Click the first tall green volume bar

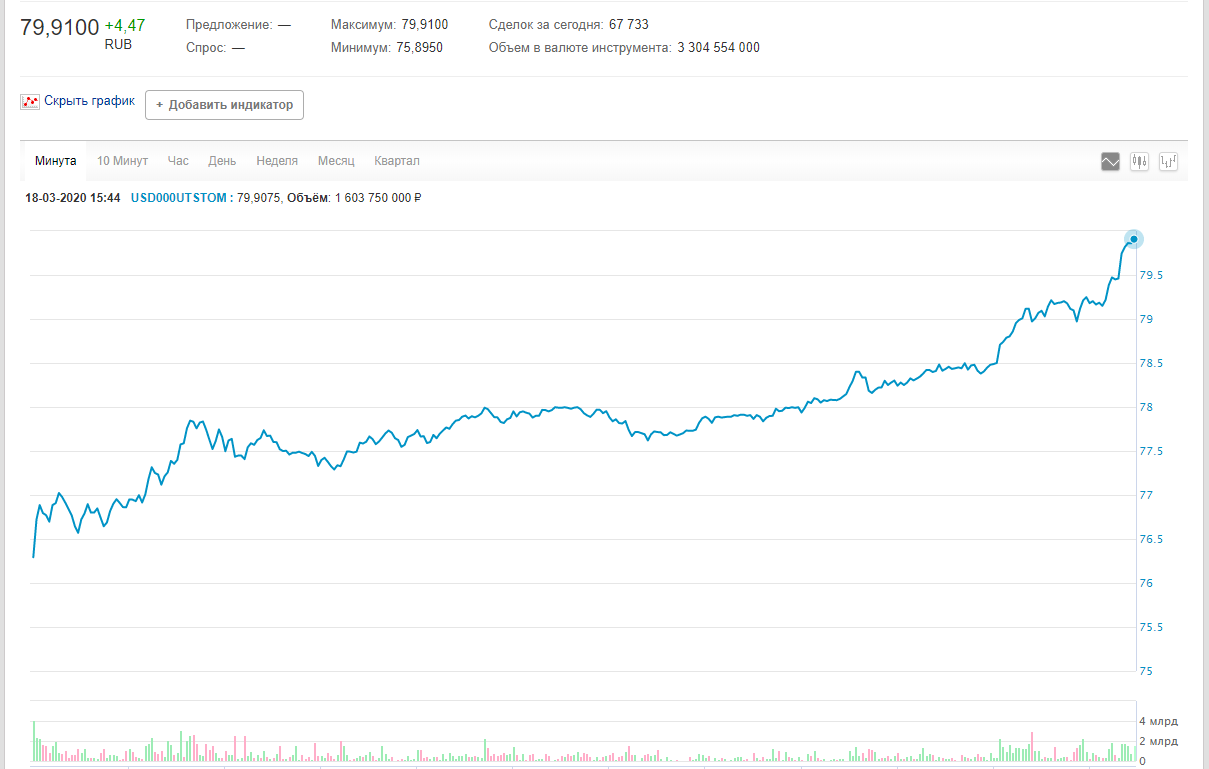(33, 741)
